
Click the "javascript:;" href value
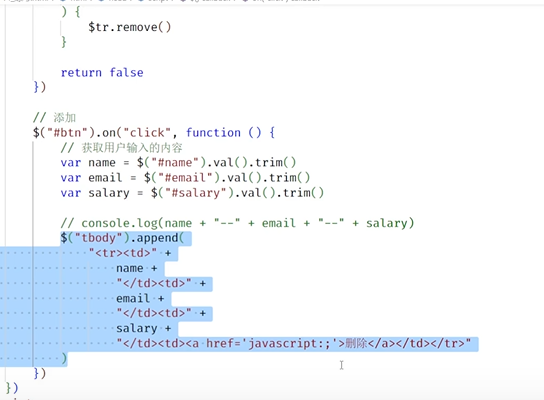tap(289, 343)
